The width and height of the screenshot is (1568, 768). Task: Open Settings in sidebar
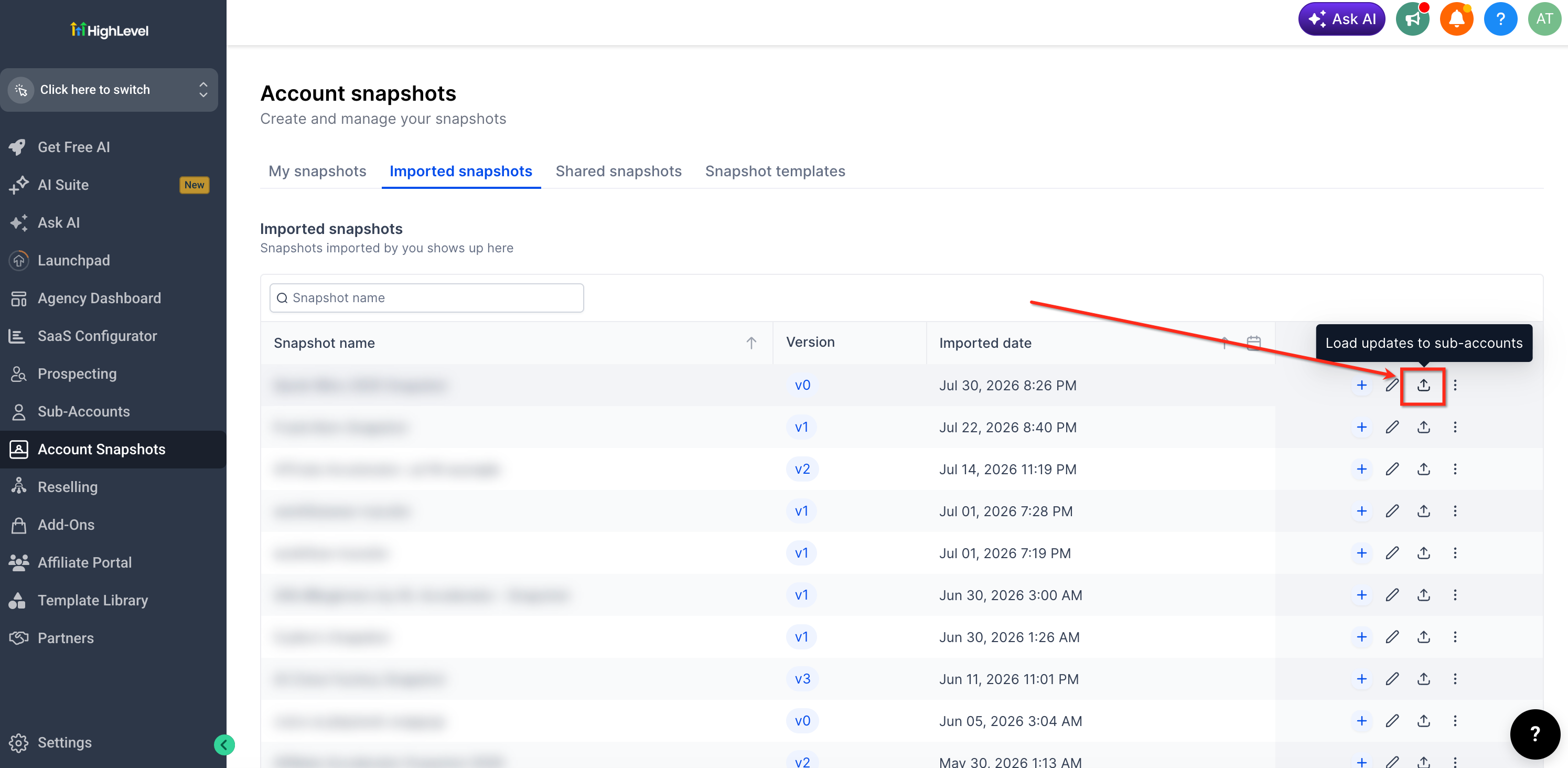(x=64, y=742)
